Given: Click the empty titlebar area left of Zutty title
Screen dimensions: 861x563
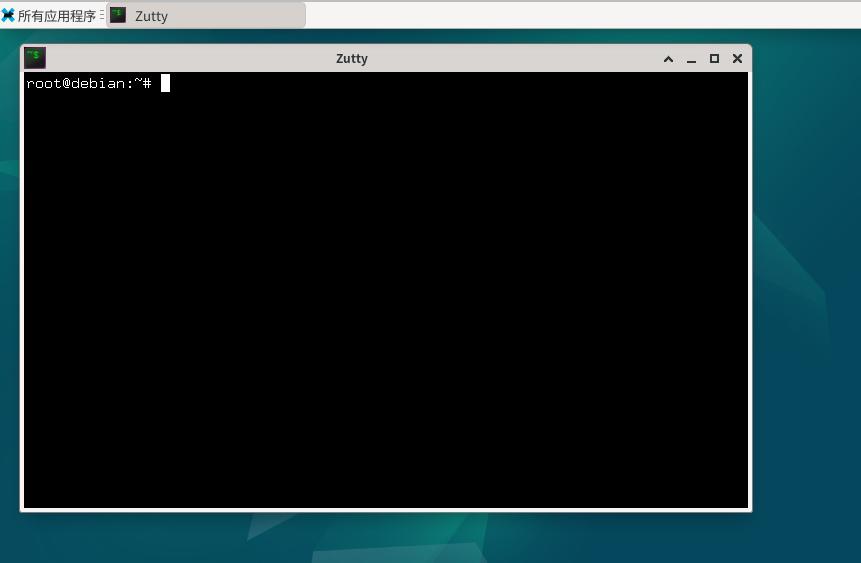Looking at the screenshot, I should 187,58.
